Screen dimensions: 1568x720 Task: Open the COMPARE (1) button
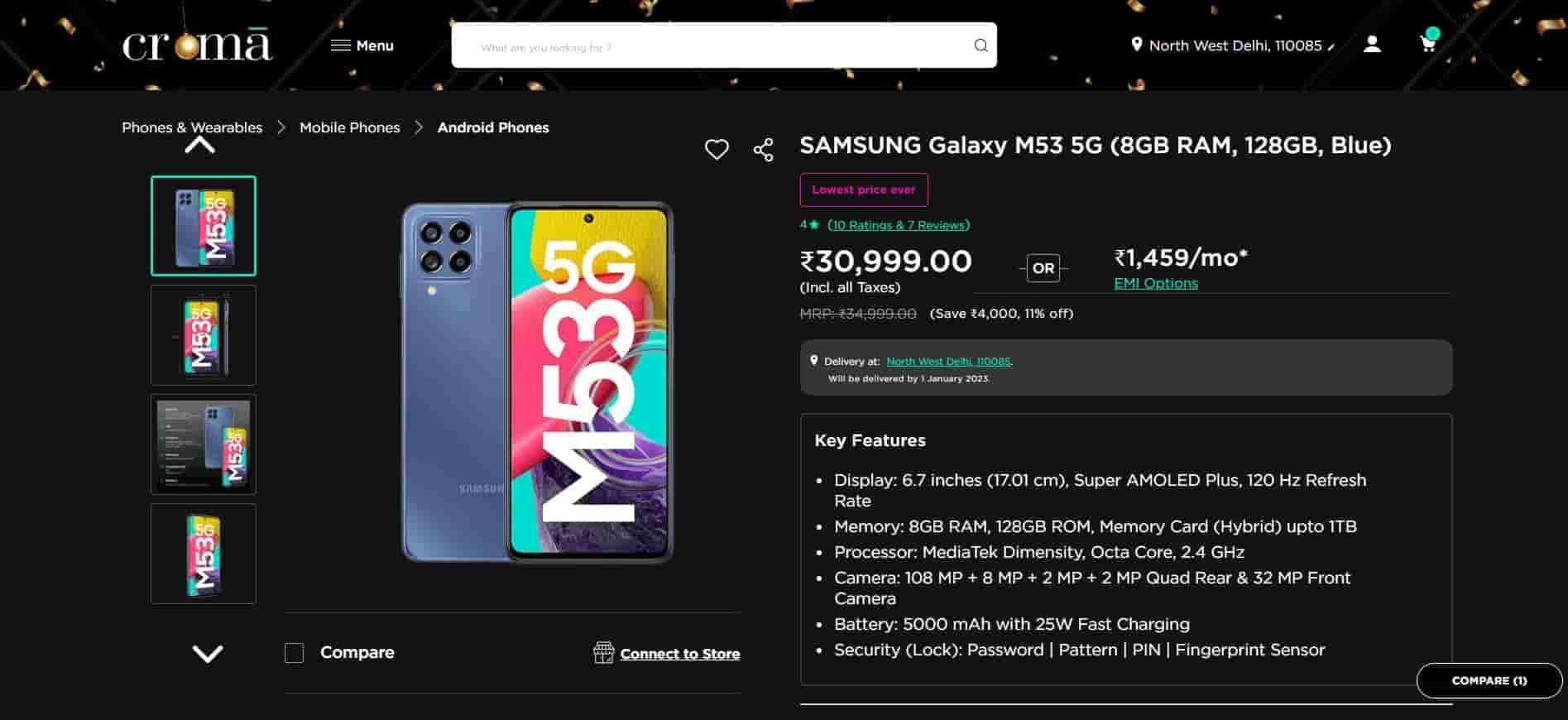click(x=1489, y=680)
